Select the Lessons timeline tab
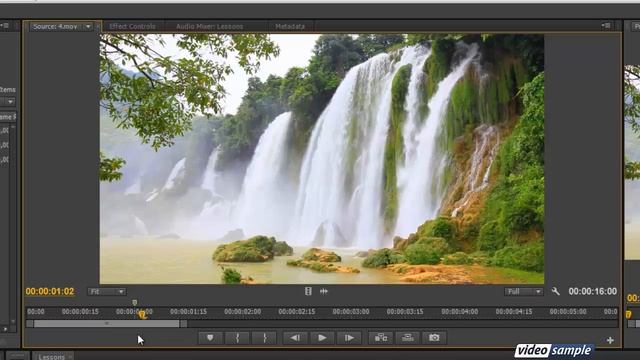 pyautogui.click(x=51, y=356)
